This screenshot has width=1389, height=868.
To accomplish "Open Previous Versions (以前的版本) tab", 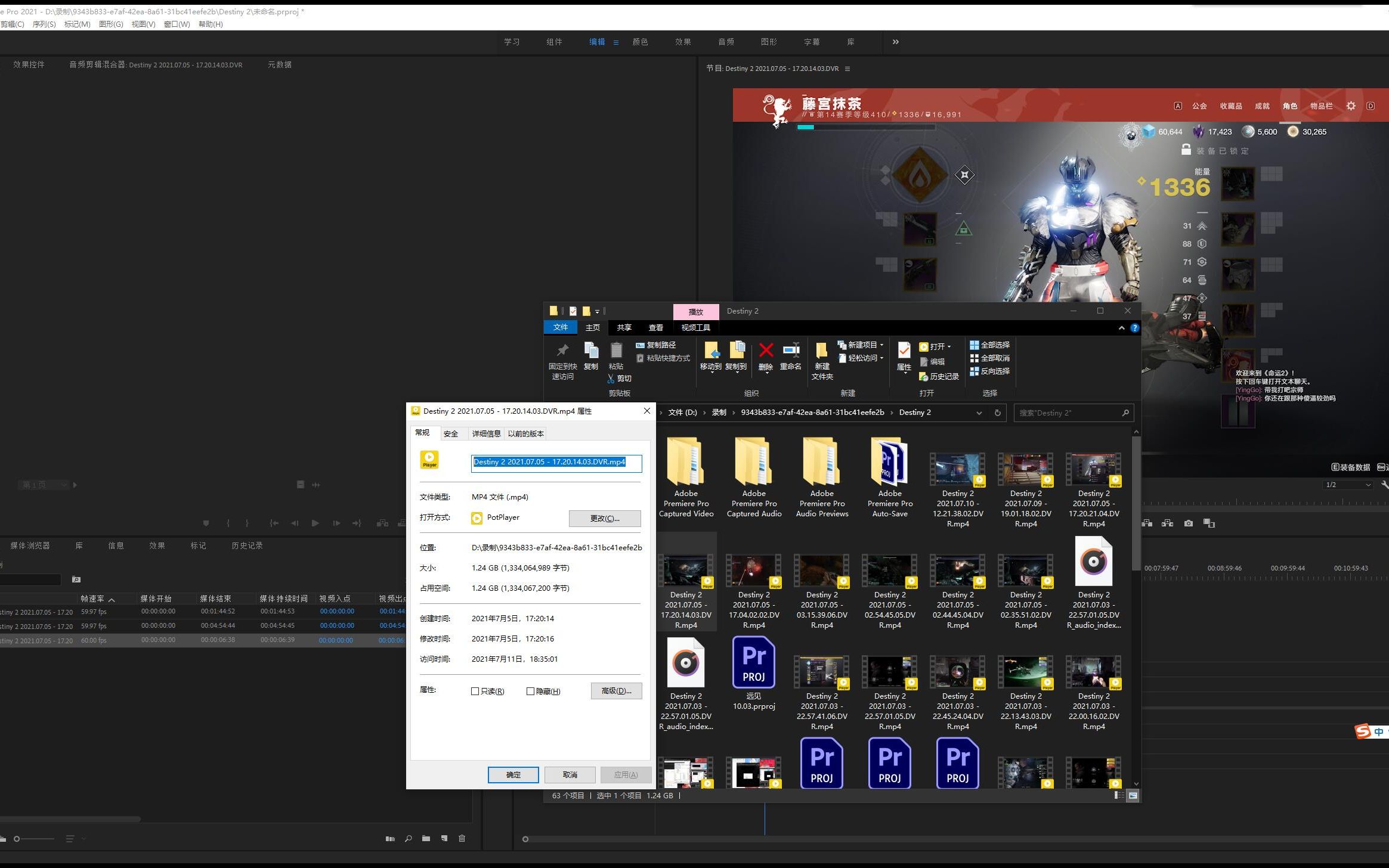I will tap(525, 434).
